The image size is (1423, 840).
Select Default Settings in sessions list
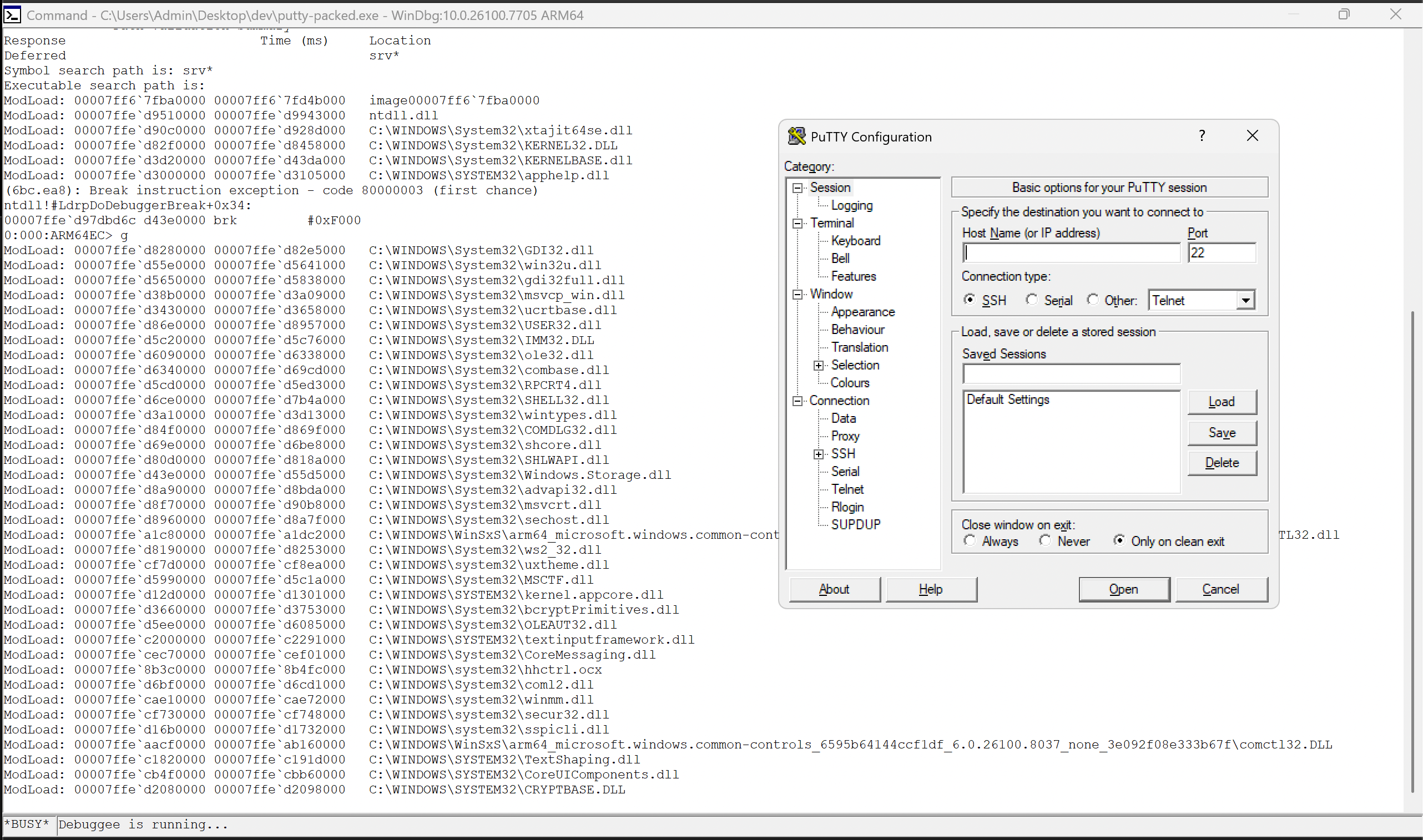[1007, 399]
